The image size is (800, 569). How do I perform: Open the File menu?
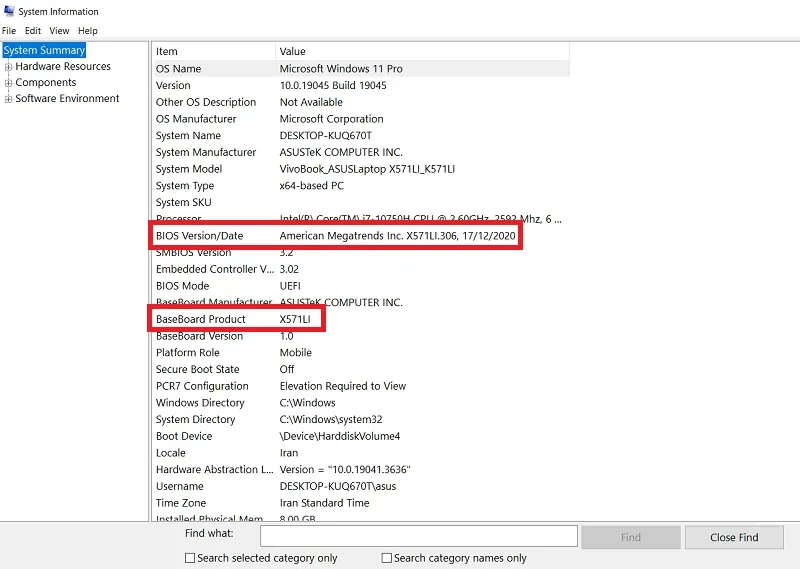tap(9, 31)
